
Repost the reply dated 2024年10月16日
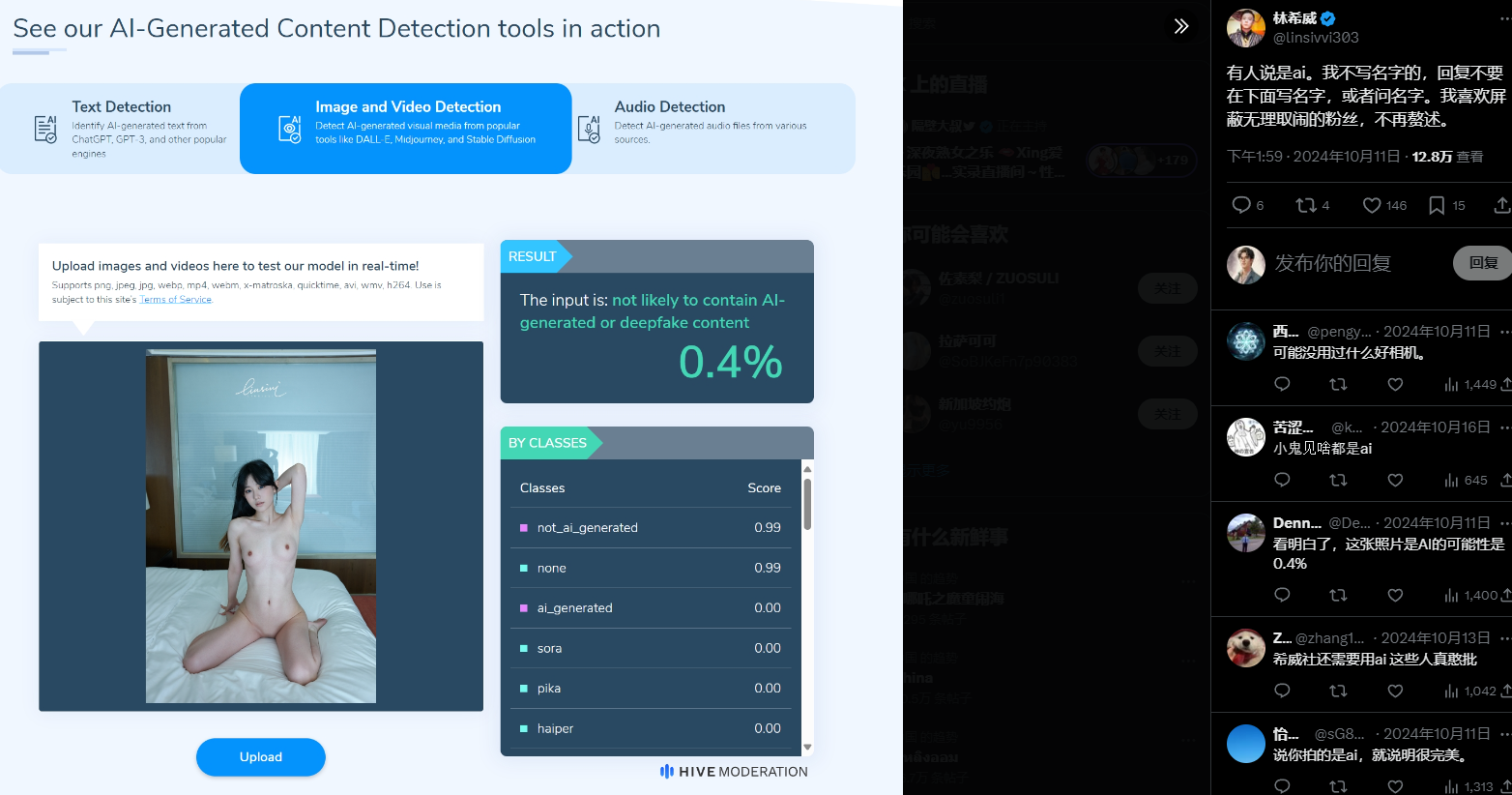[1338, 480]
